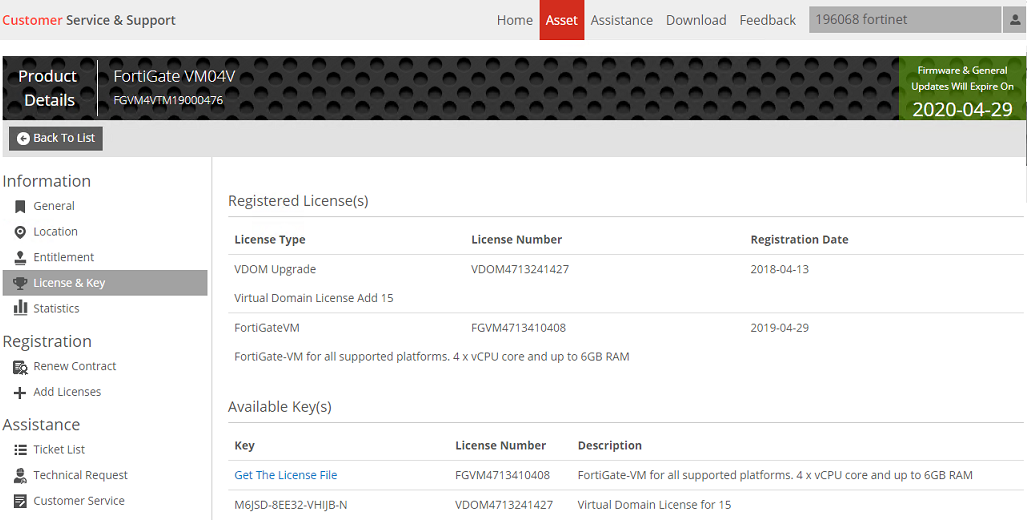
Task: Click the Ticket List icon
Action: point(20,450)
